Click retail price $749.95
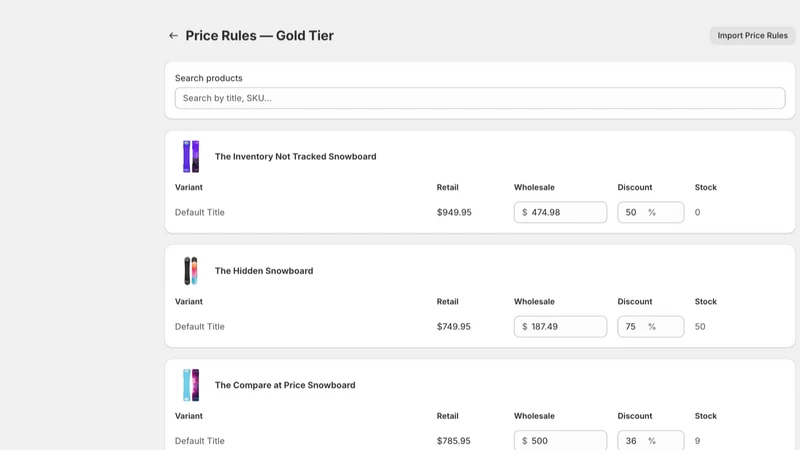The height and width of the screenshot is (450, 800). point(454,327)
